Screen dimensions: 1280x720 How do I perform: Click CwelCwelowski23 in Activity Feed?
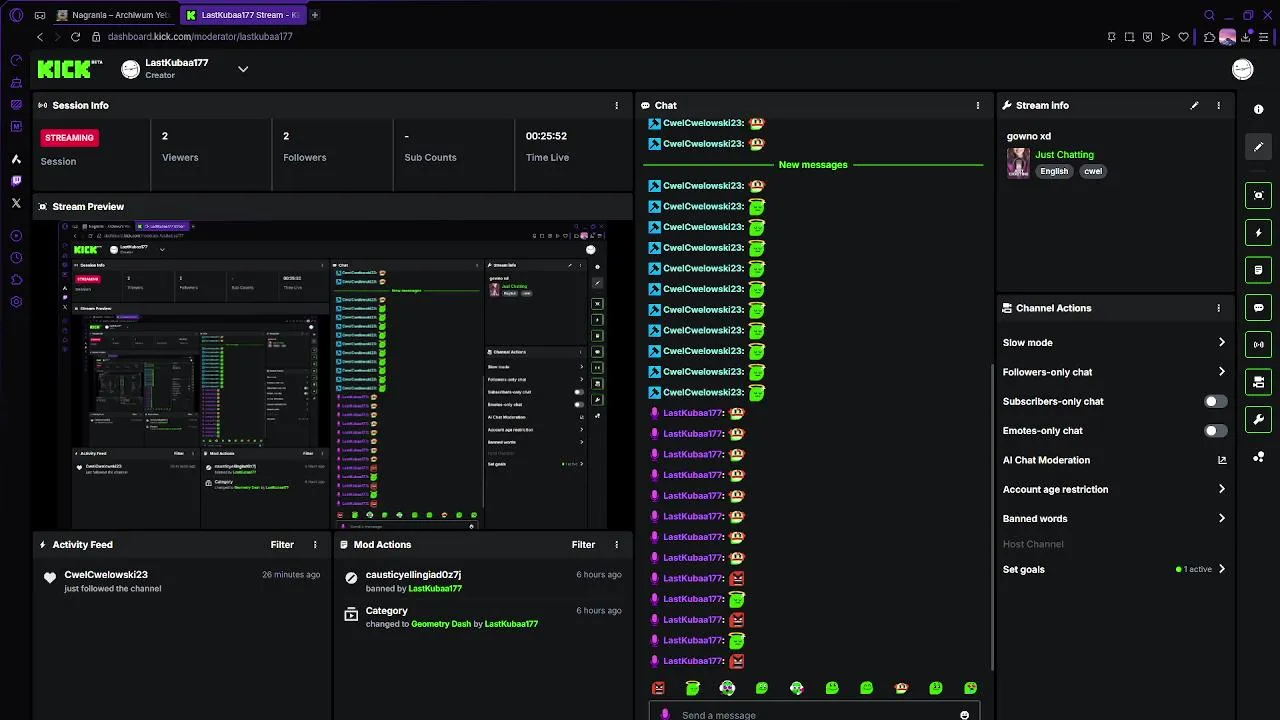pos(106,575)
